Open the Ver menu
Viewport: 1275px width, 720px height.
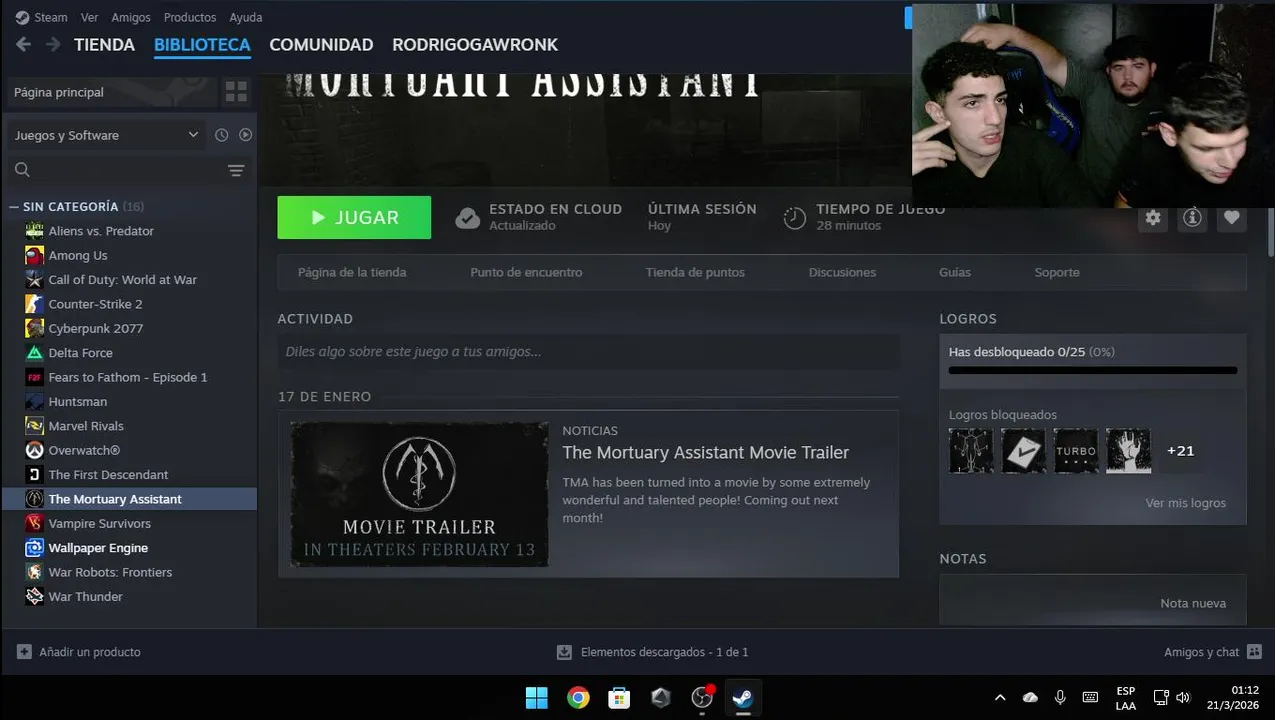[89, 17]
